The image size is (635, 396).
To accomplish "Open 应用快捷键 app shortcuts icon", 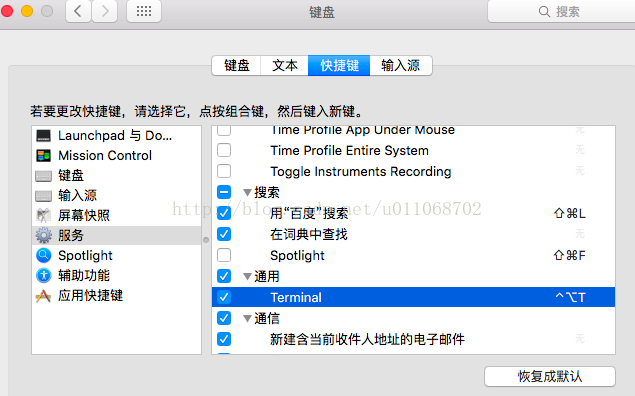I will tap(43, 296).
